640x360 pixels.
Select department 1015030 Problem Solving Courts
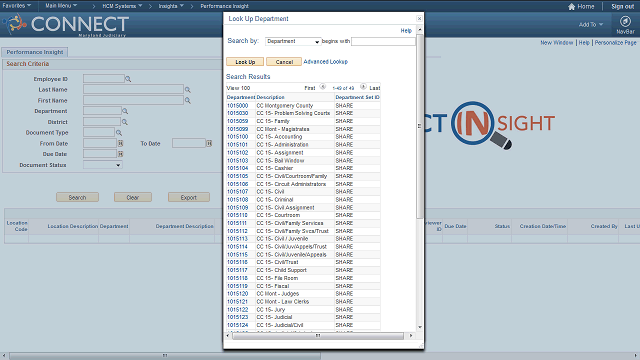pyautogui.click(x=237, y=113)
